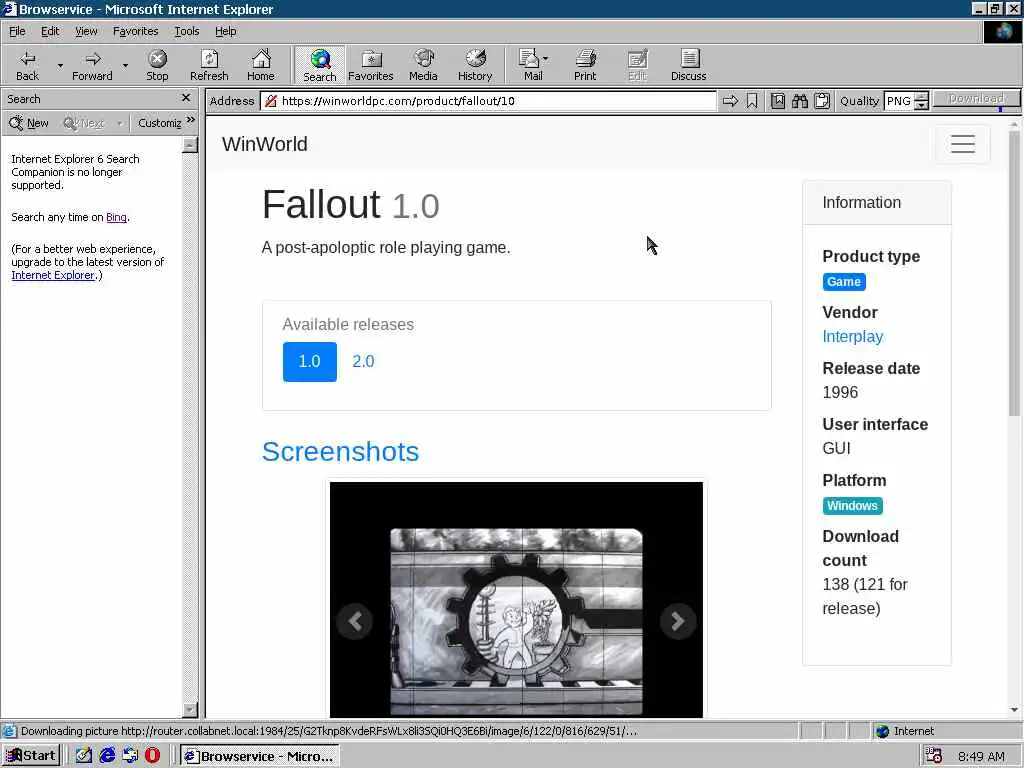Open the Interplay vendor link
Viewport: 1024px width, 768px height.
click(852, 336)
